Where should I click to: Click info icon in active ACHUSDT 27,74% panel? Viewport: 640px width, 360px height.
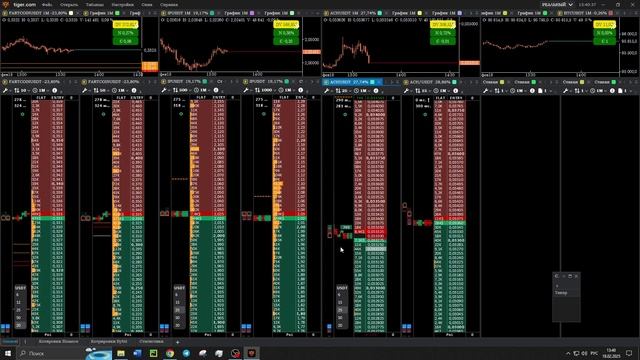coord(376,91)
